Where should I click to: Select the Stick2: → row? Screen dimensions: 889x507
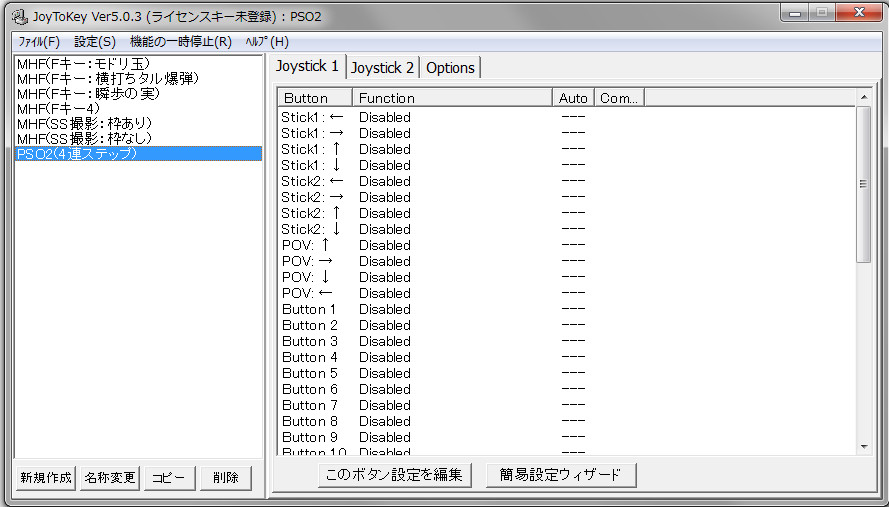point(567,197)
